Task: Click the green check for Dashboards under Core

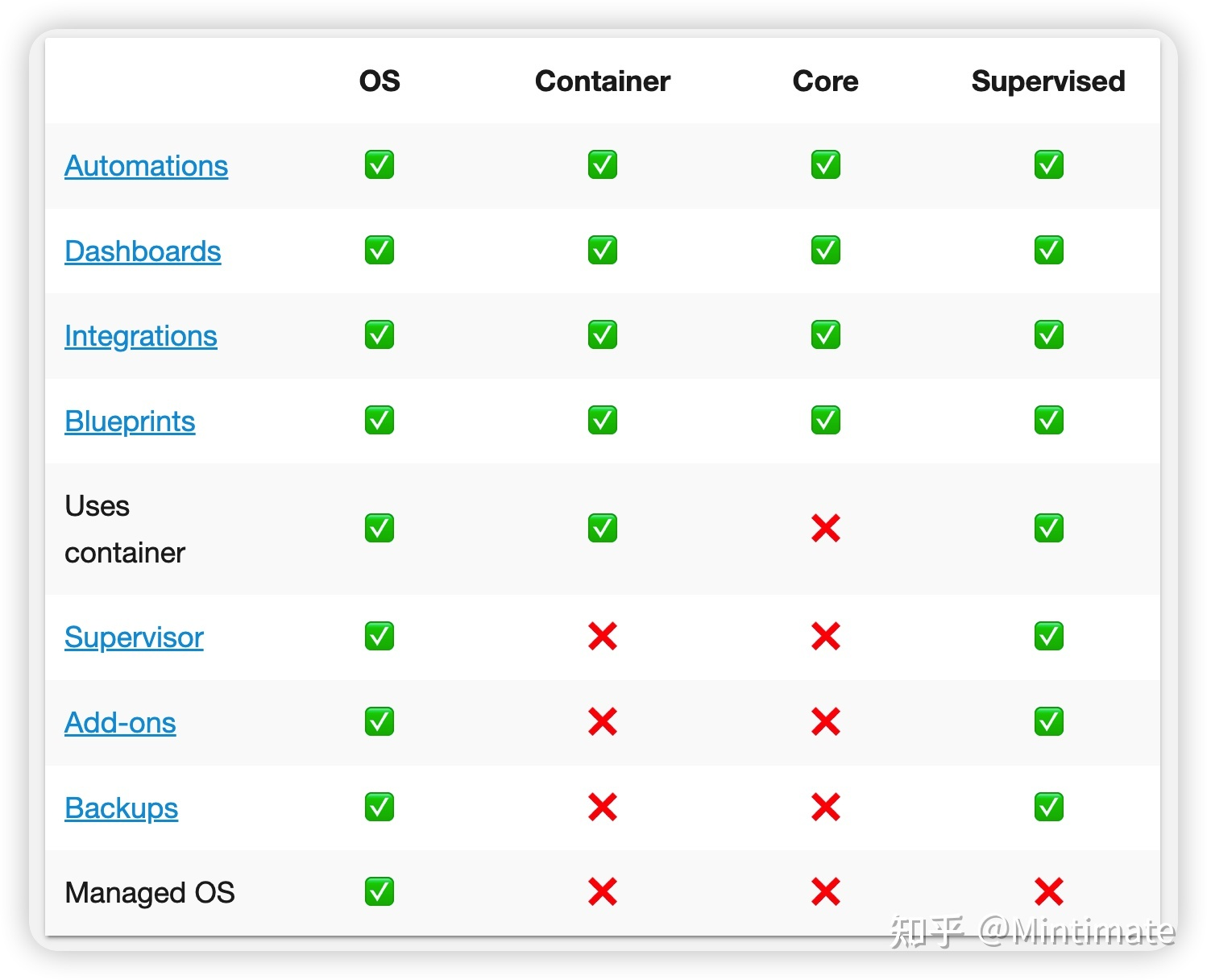Action: point(826,250)
